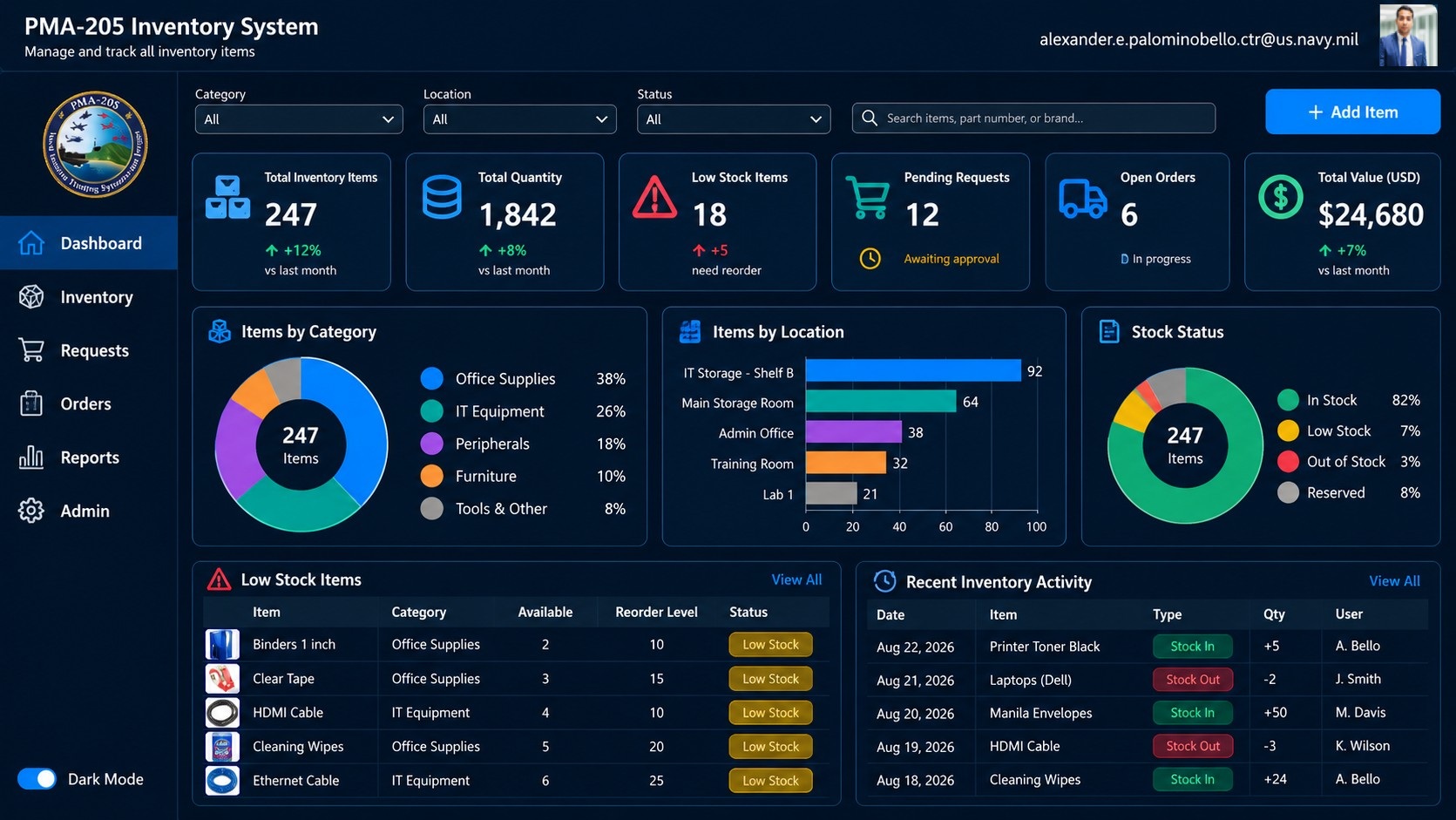Screen dimensions: 1456x820
Task: Click the blue Office Supplies legend swatch
Action: click(x=432, y=378)
